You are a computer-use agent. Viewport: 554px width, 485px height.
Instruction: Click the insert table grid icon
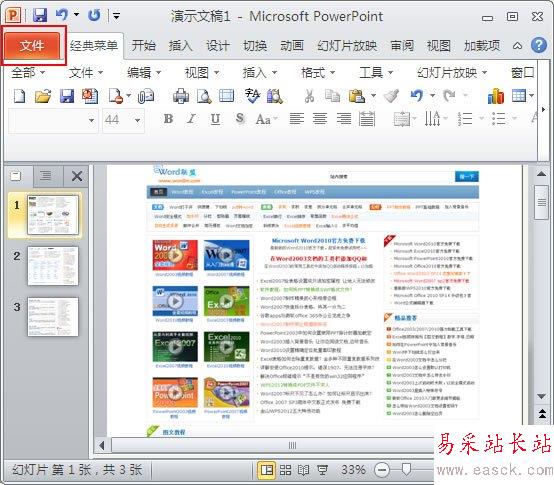pyautogui.click(x=519, y=95)
